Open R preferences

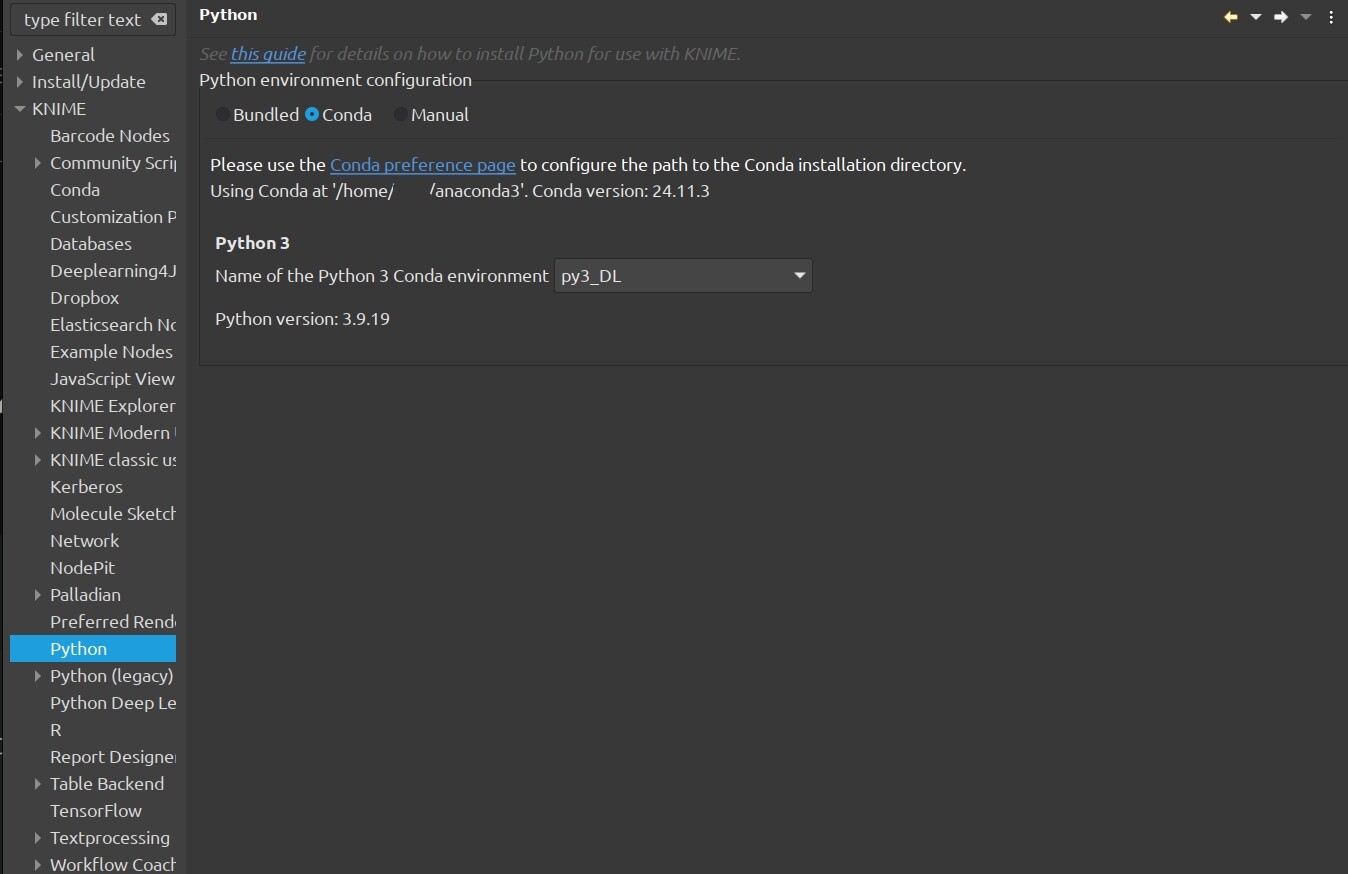(x=56, y=730)
